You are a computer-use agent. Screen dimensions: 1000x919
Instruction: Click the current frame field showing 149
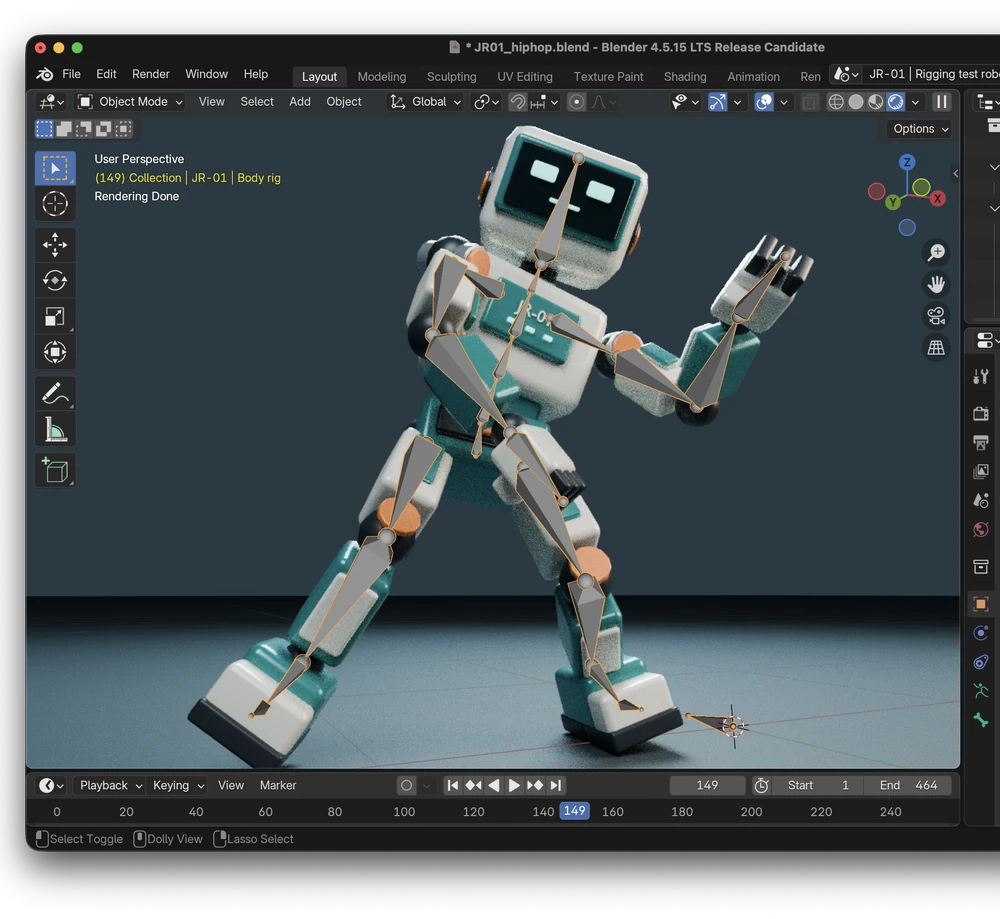click(x=707, y=786)
